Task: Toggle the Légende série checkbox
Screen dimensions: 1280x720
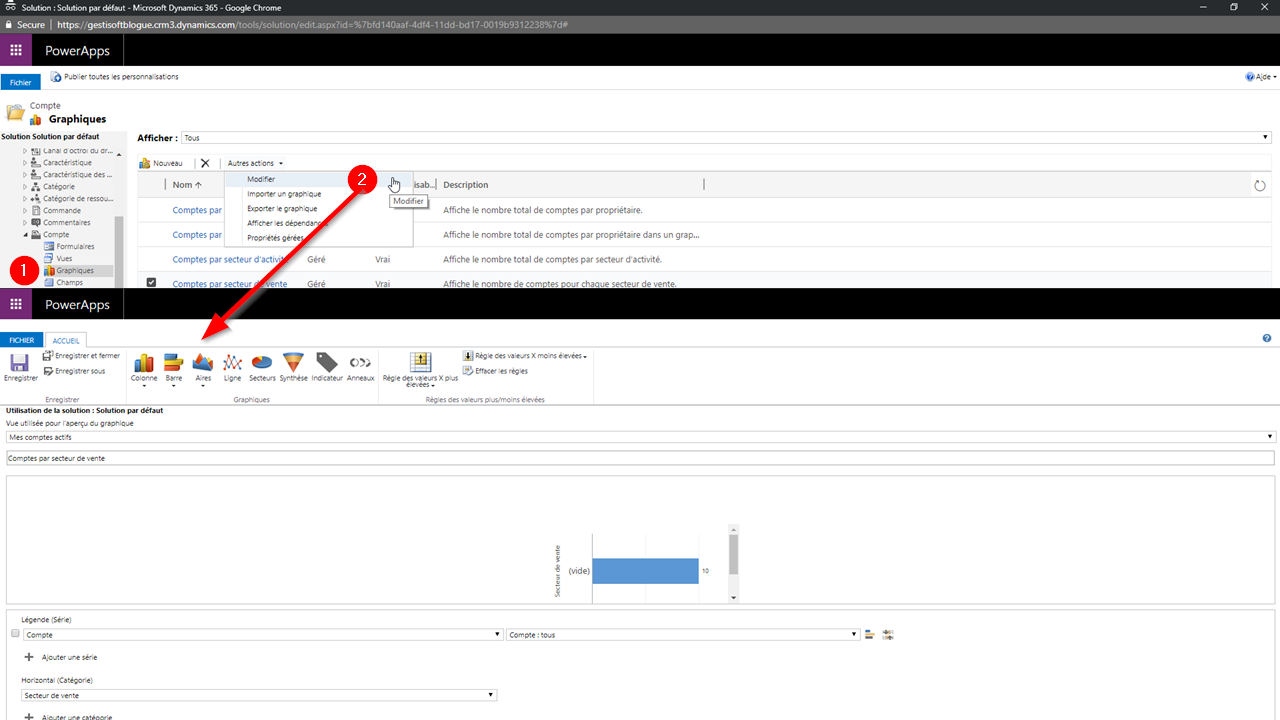Action: (14, 634)
